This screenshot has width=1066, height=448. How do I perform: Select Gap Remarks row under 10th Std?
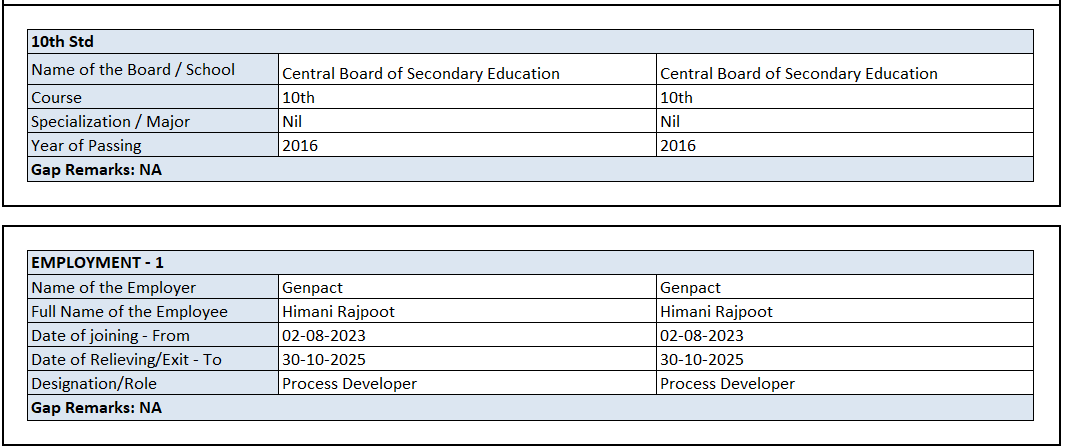click(96, 170)
